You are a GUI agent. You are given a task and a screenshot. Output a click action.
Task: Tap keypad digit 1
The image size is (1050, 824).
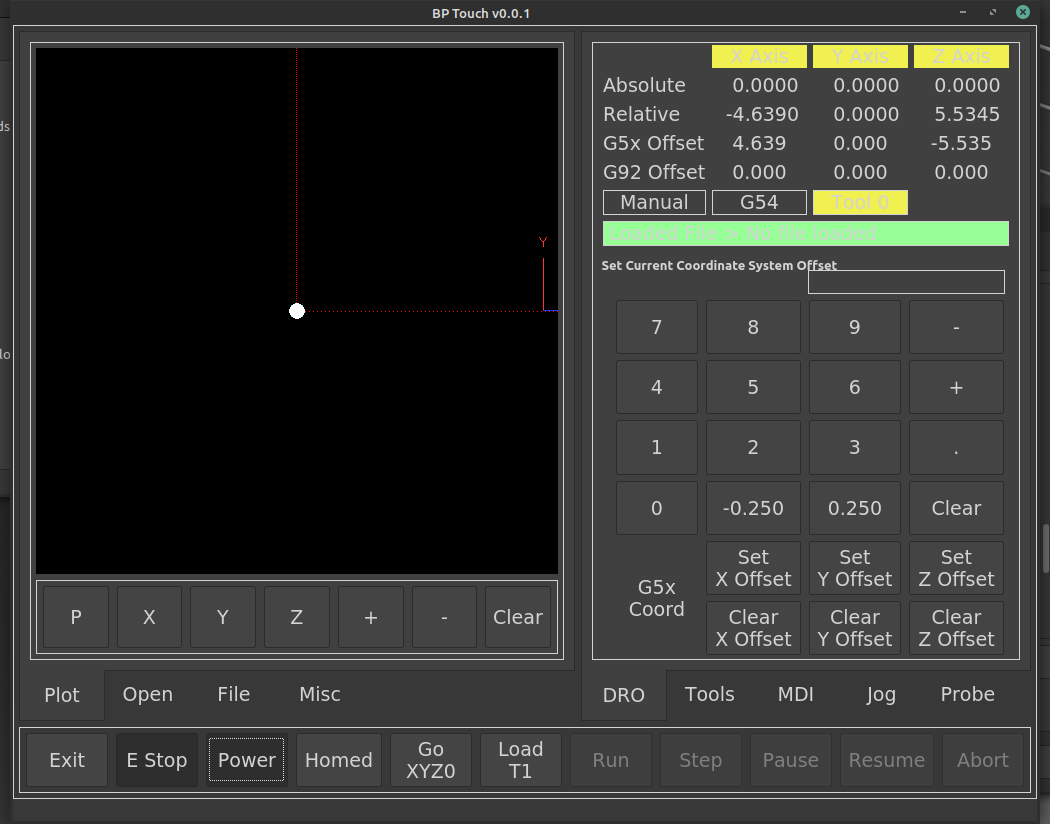pyautogui.click(x=657, y=448)
